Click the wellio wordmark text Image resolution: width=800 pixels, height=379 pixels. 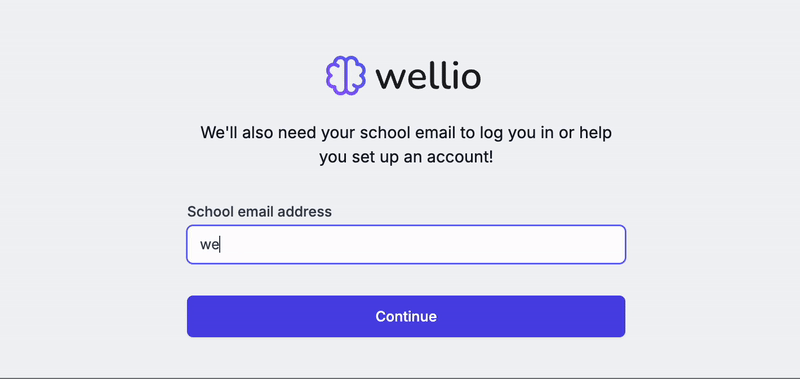429,75
